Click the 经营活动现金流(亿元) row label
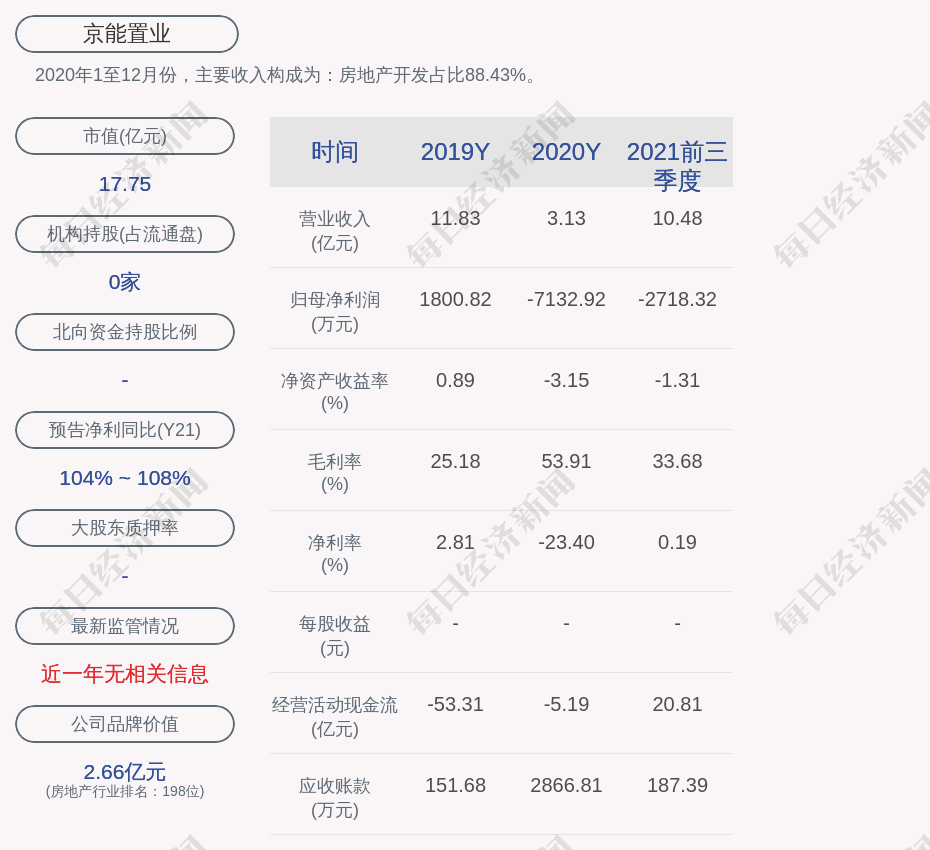The height and width of the screenshot is (850, 930). 335,717
